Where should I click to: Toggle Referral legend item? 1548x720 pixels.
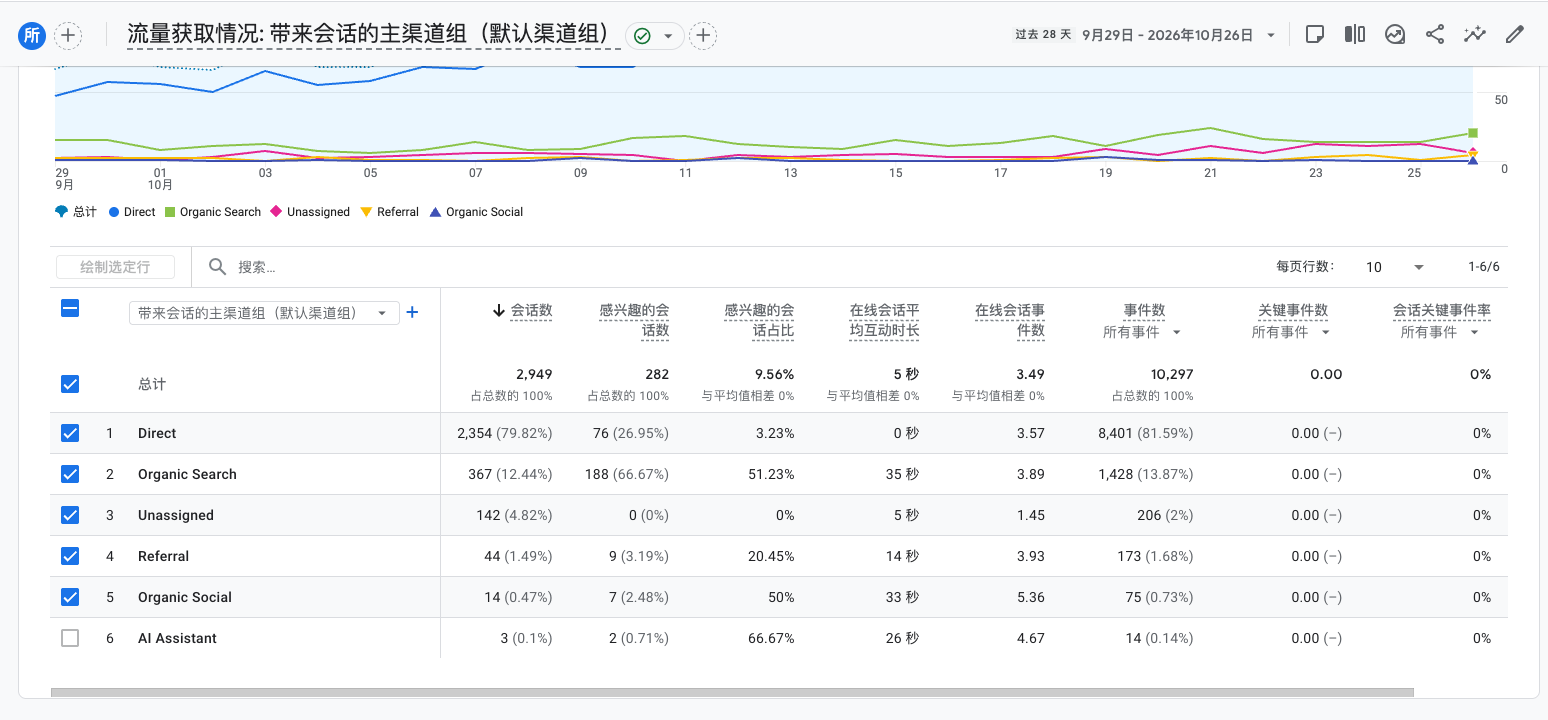(389, 212)
